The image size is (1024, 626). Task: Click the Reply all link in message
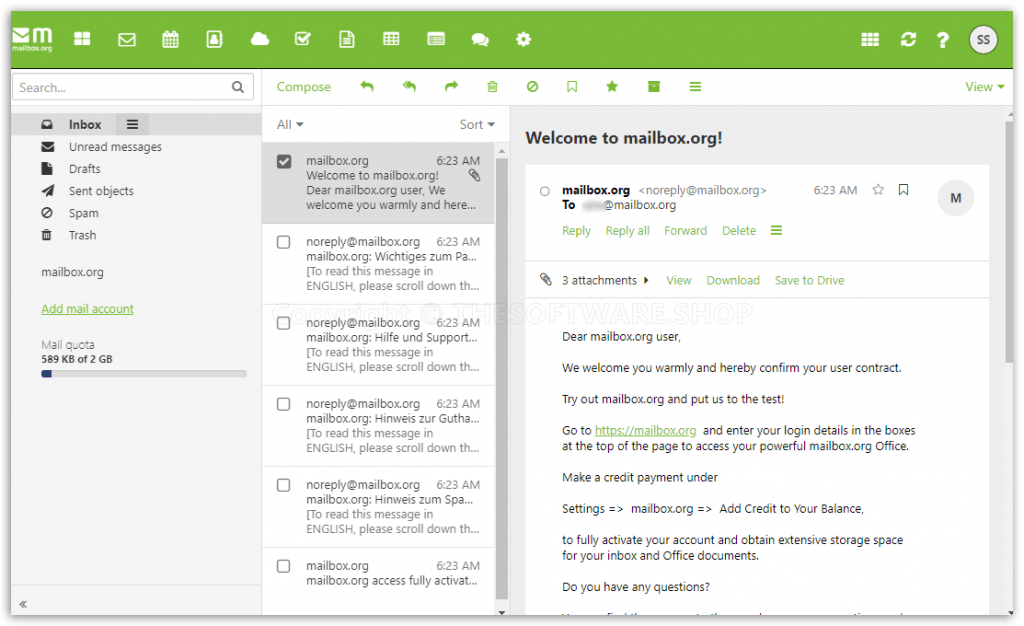(628, 230)
